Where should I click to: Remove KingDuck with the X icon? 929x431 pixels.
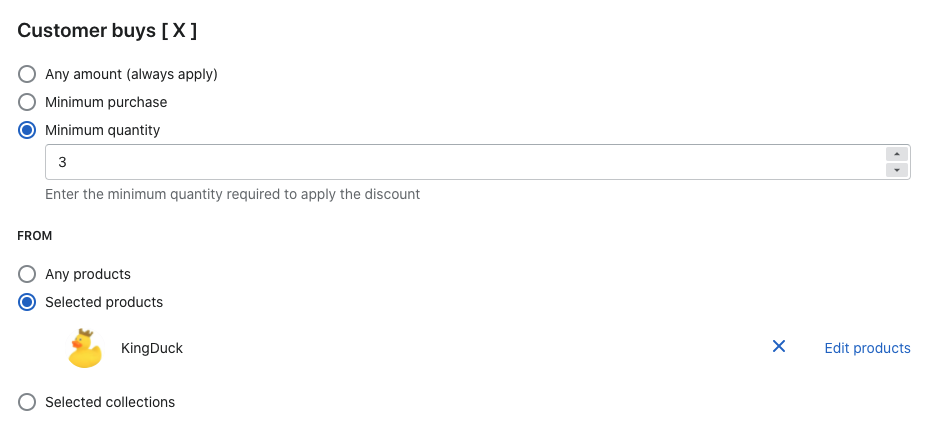[779, 346]
